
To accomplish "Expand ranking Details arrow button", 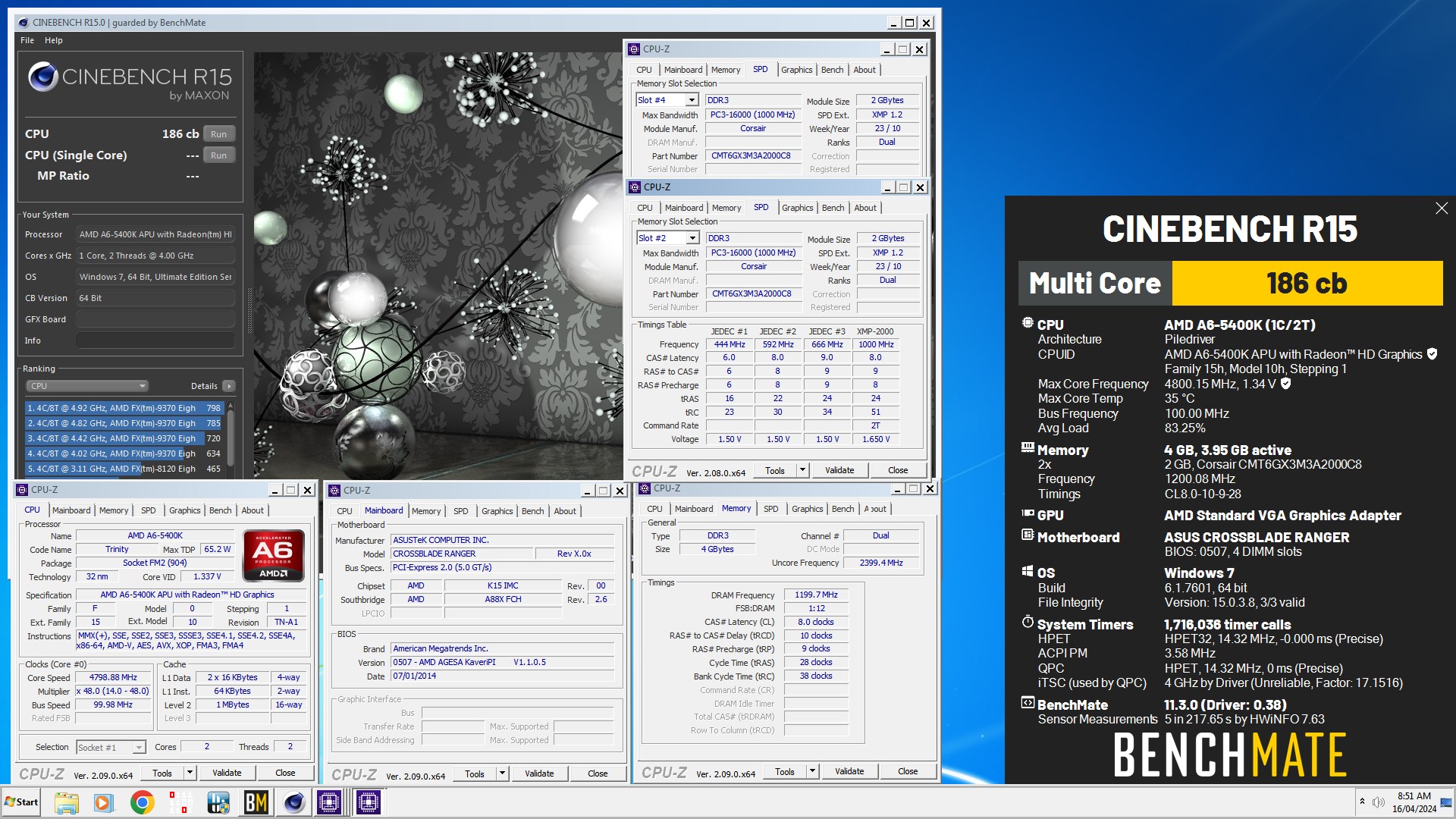I will (x=229, y=386).
